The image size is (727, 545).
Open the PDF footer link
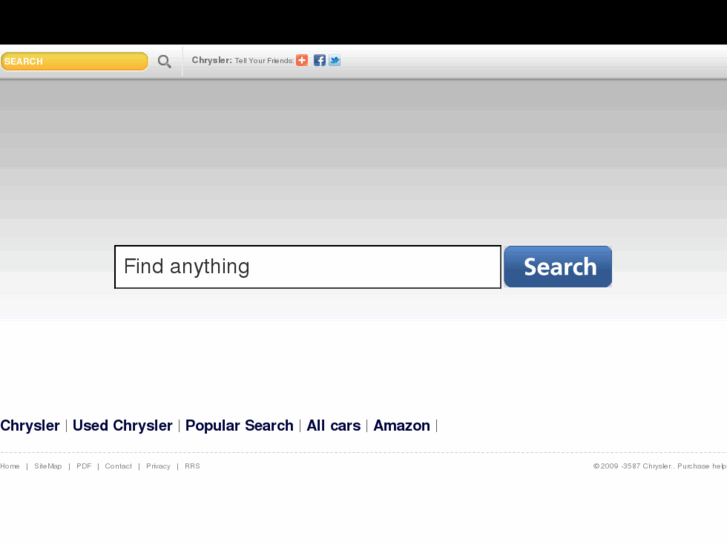[x=84, y=466]
